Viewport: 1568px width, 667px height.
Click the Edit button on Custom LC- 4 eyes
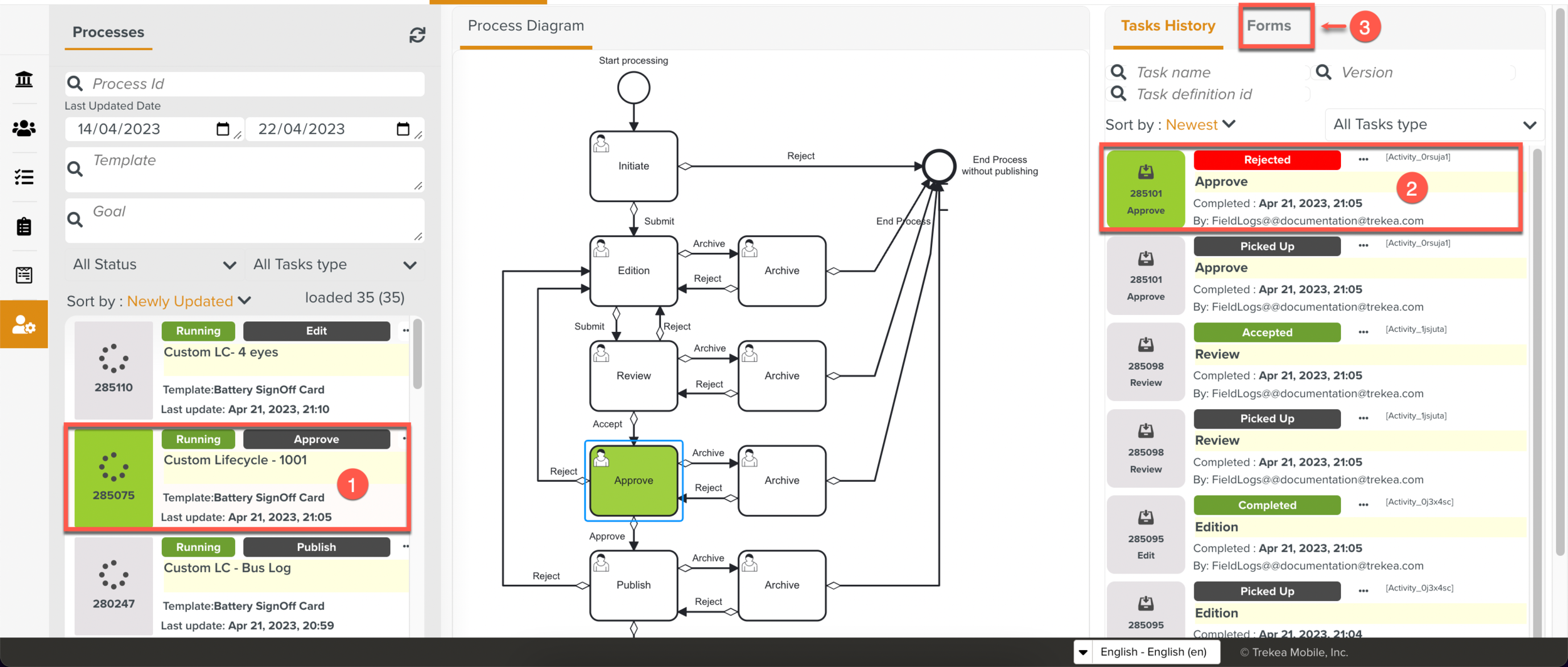(x=316, y=331)
